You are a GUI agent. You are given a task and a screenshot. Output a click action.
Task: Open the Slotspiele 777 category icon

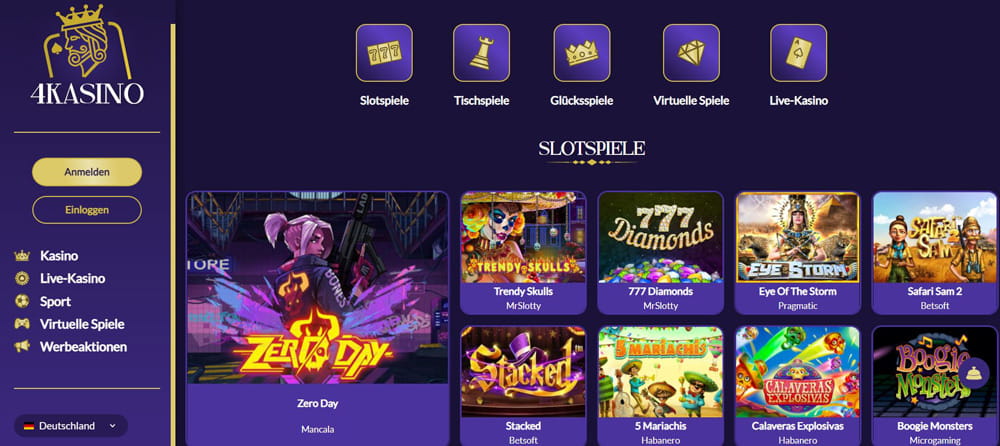[x=384, y=53]
